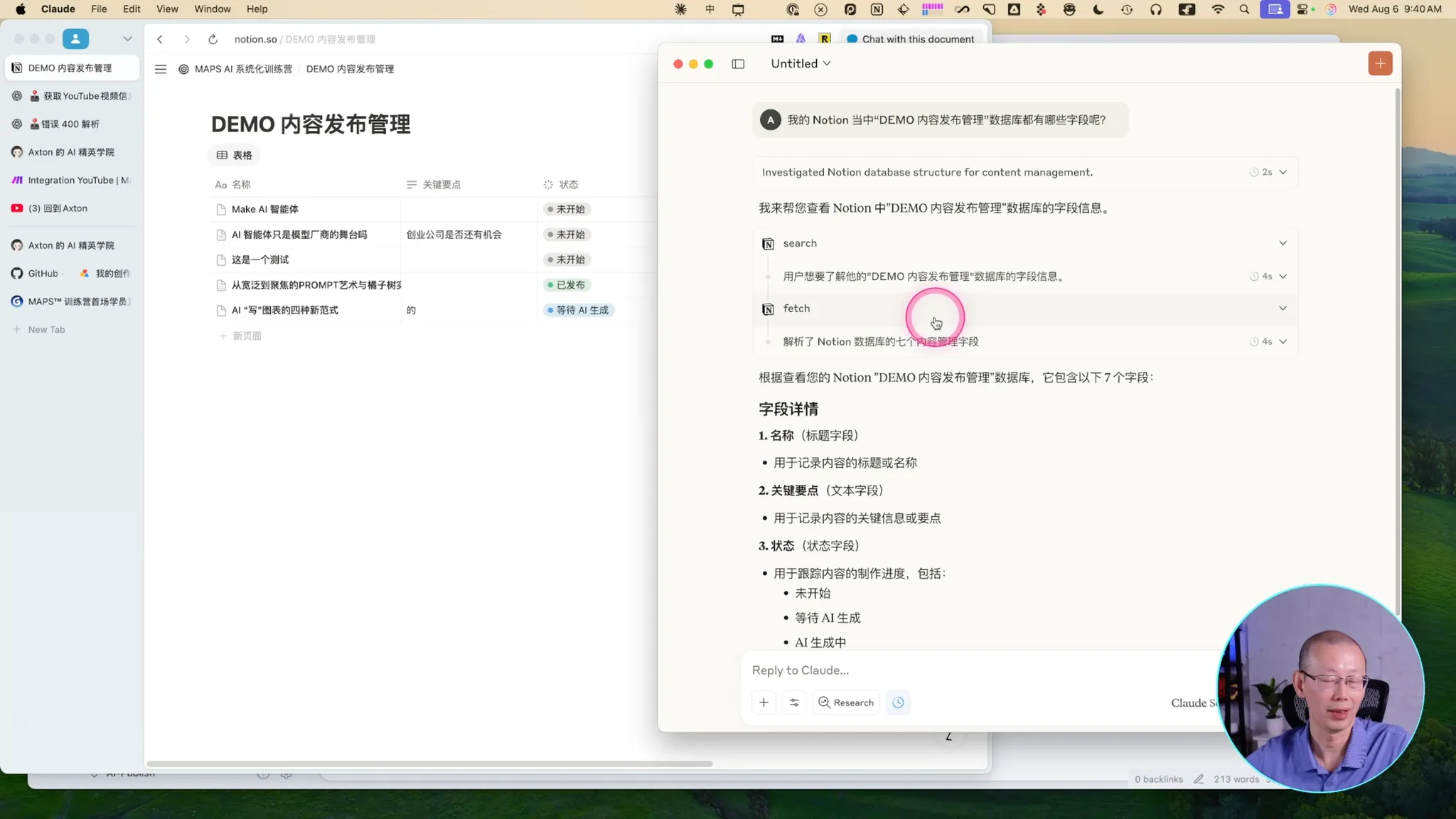Image resolution: width=1456 pixels, height=819 pixels.
Task: Toggle the Claude sidebar panel icon
Action: click(x=738, y=64)
